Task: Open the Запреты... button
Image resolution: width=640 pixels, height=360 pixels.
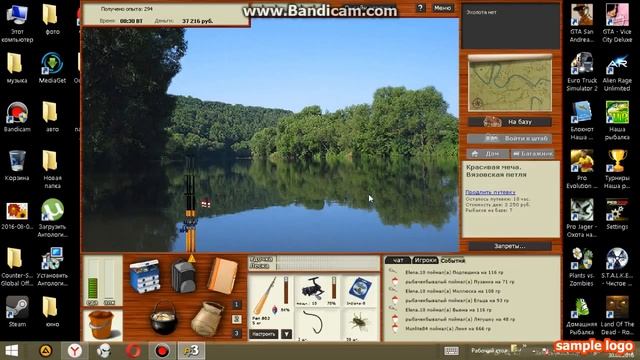Action: [510, 246]
